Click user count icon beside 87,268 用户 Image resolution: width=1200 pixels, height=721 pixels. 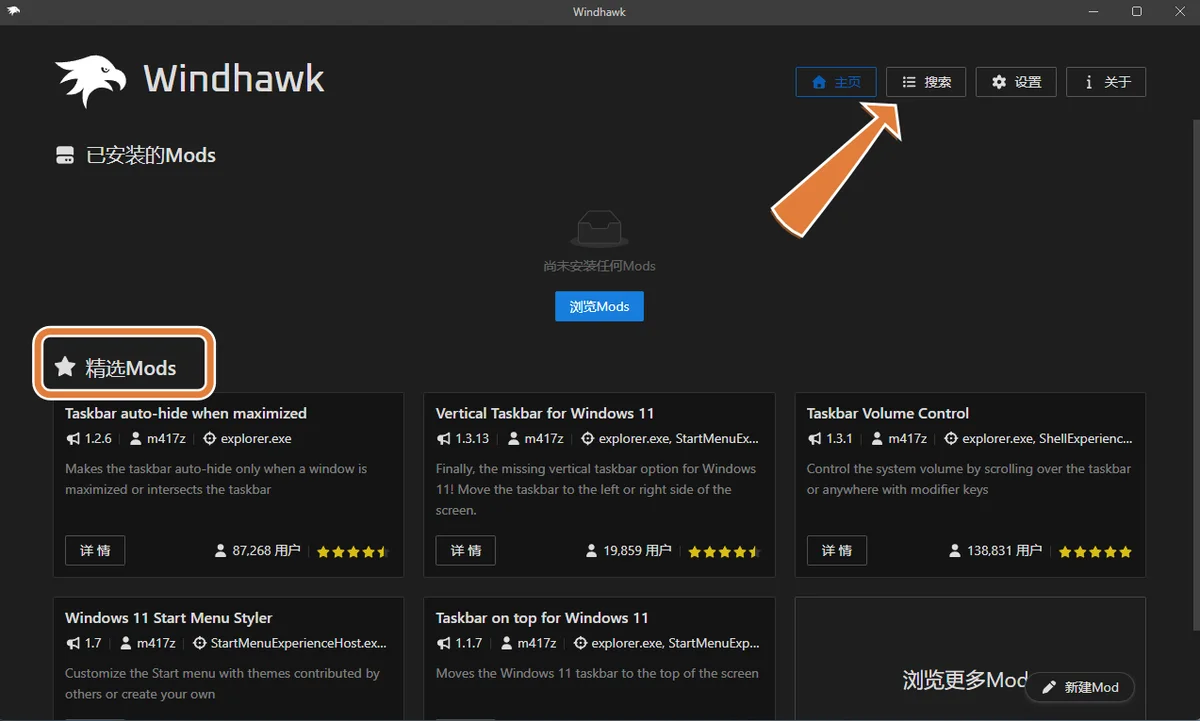pos(221,551)
